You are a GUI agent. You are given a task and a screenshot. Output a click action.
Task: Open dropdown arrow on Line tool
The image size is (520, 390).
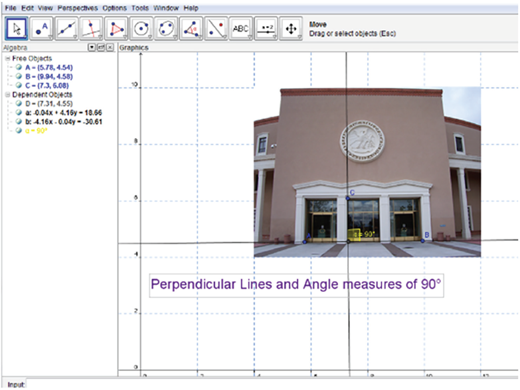click(x=75, y=37)
